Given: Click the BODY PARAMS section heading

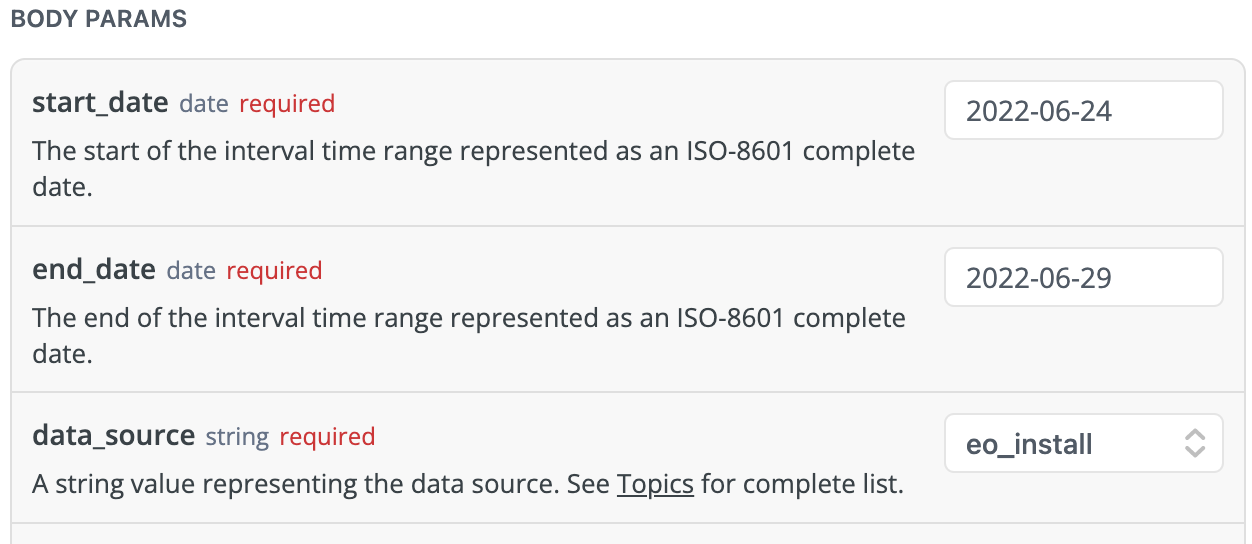Looking at the screenshot, I should click(98, 20).
